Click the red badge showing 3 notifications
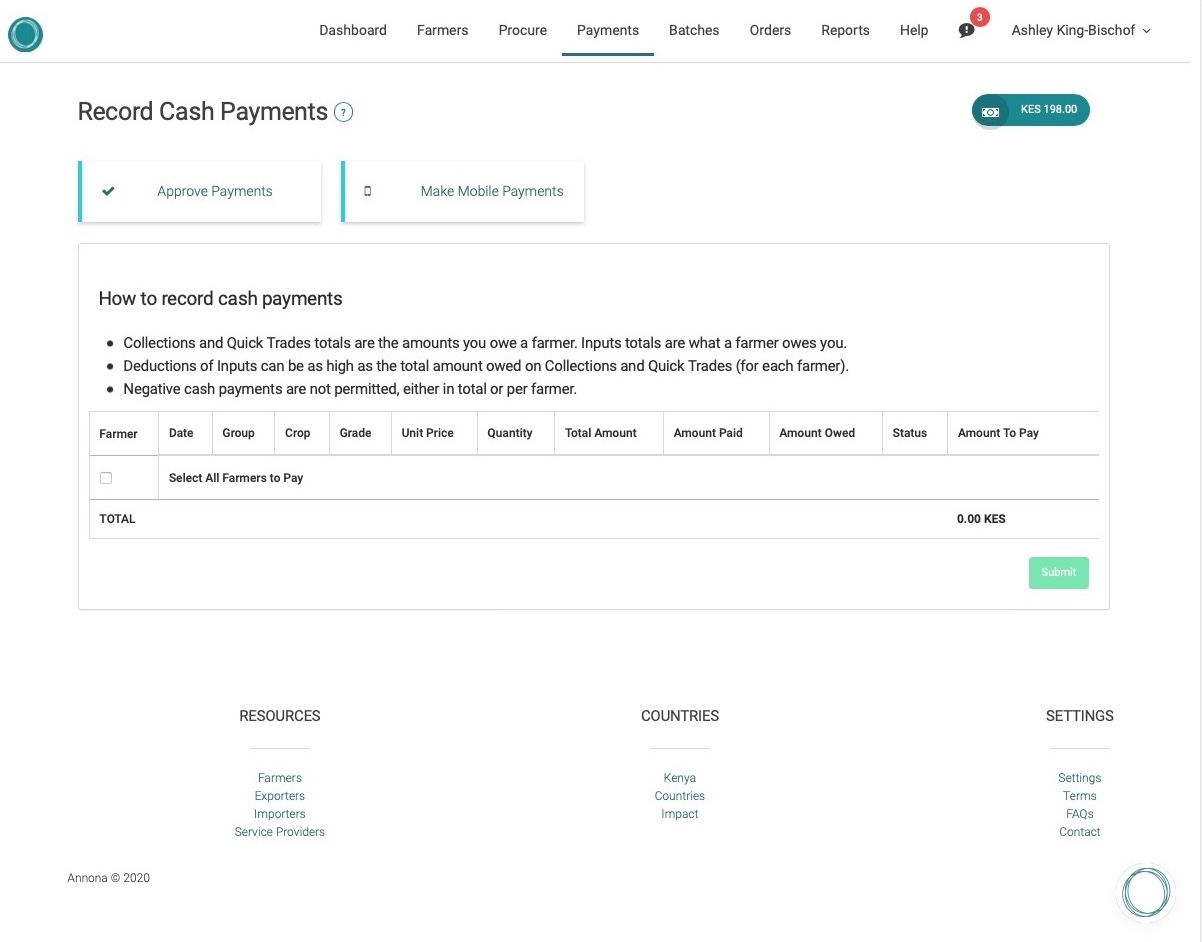The height and width of the screenshot is (942, 1202). 979,17
